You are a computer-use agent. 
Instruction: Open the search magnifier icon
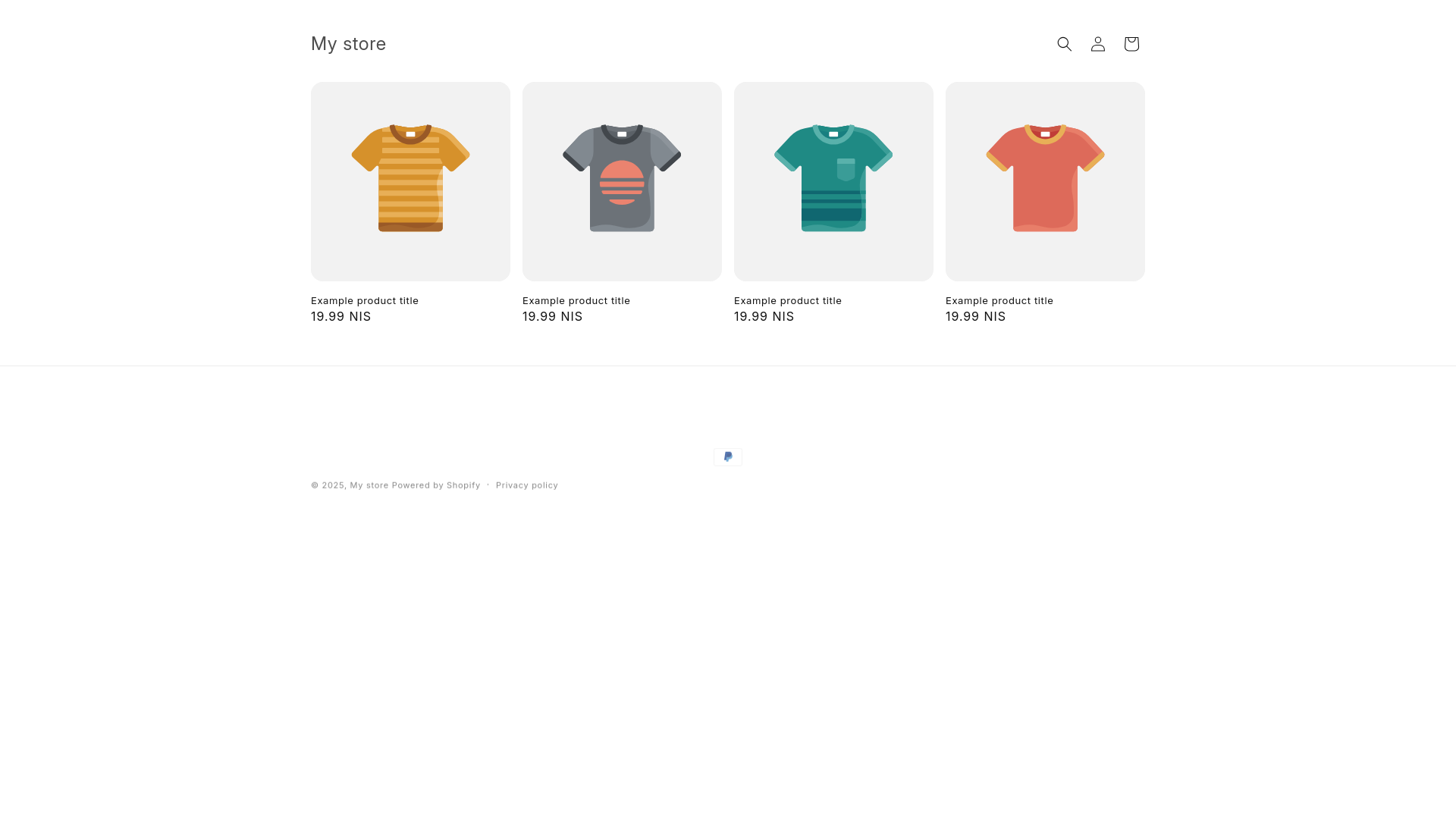tap(1065, 44)
